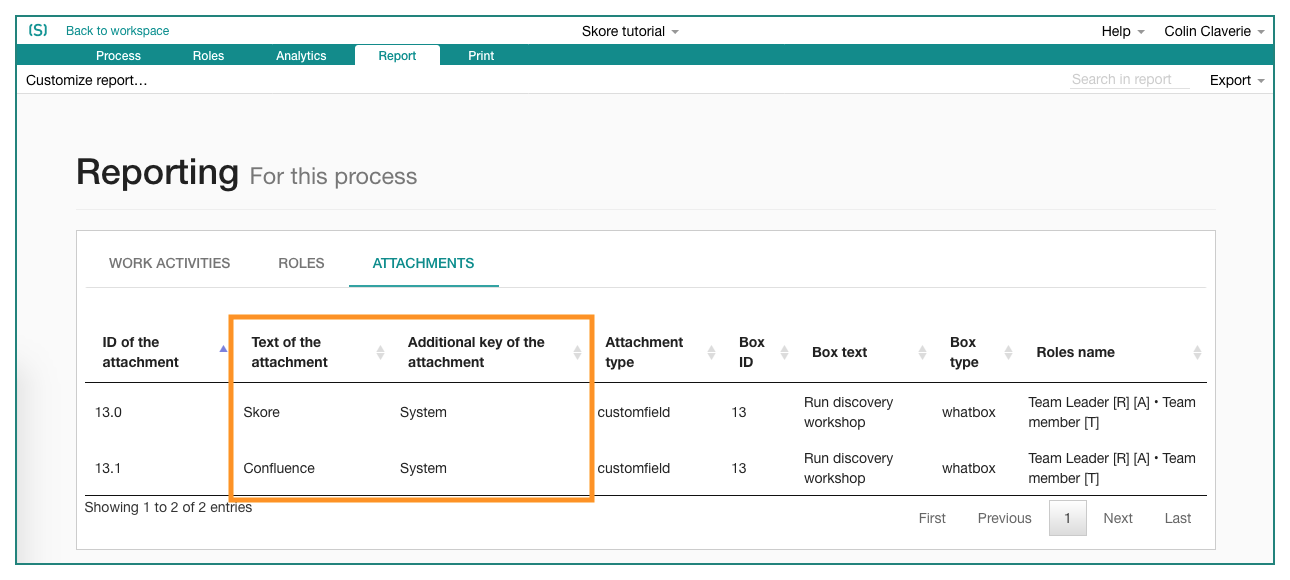This screenshot has height=580, width=1290.
Task: Click the Confluence attachment text cell
Action: 279,468
